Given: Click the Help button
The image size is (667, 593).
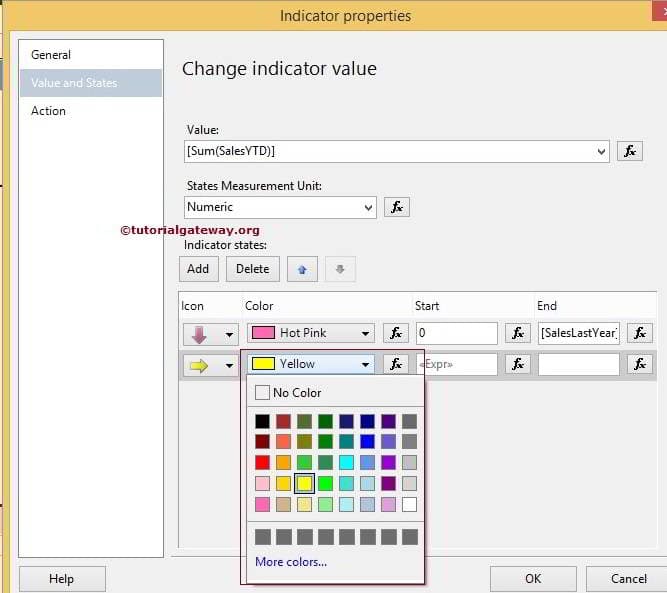Looking at the screenshot, I should [x=62, y=579].
